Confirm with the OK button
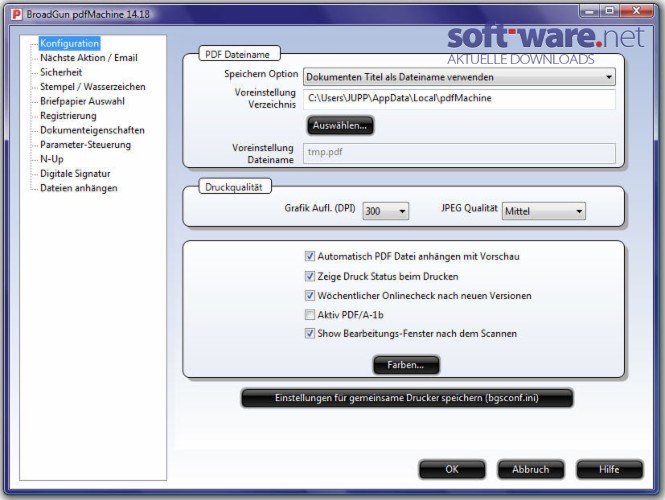Screen dimensions: 665x500 (x=452, y=469)
